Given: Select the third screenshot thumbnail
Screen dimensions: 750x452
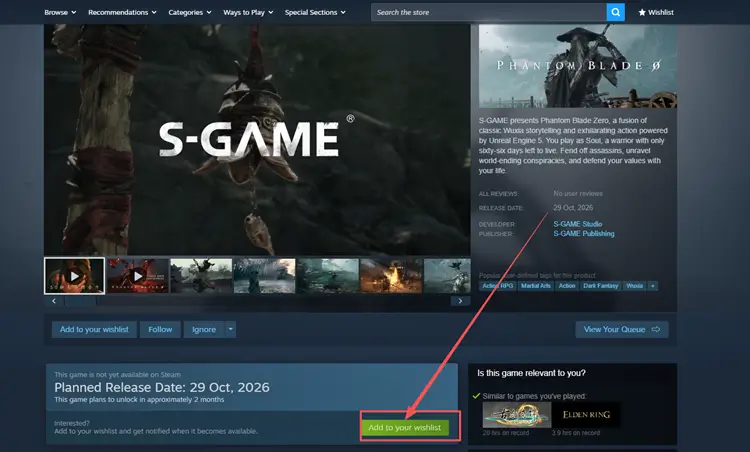Looking at the screenshot, I should pyautogui.click(x=201, y=276).
